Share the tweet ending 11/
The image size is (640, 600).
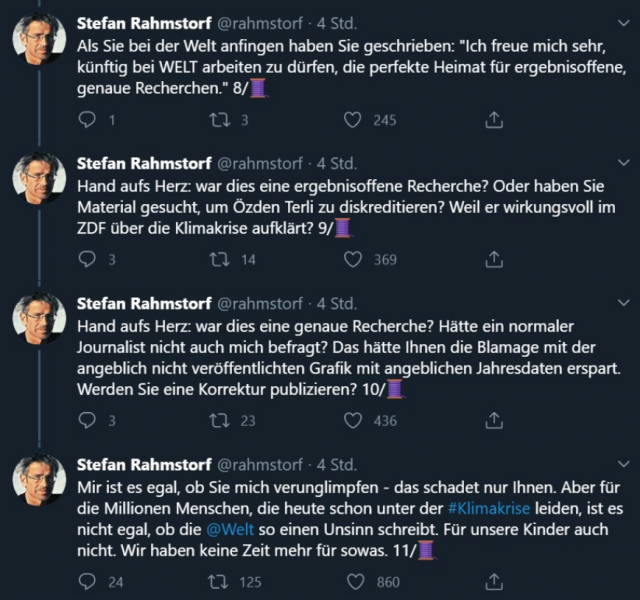point(493,581)
